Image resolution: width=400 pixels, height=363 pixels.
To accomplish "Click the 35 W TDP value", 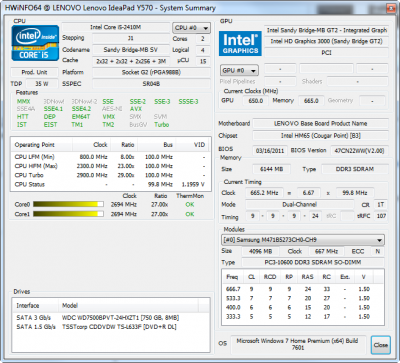I will point(42,84).
